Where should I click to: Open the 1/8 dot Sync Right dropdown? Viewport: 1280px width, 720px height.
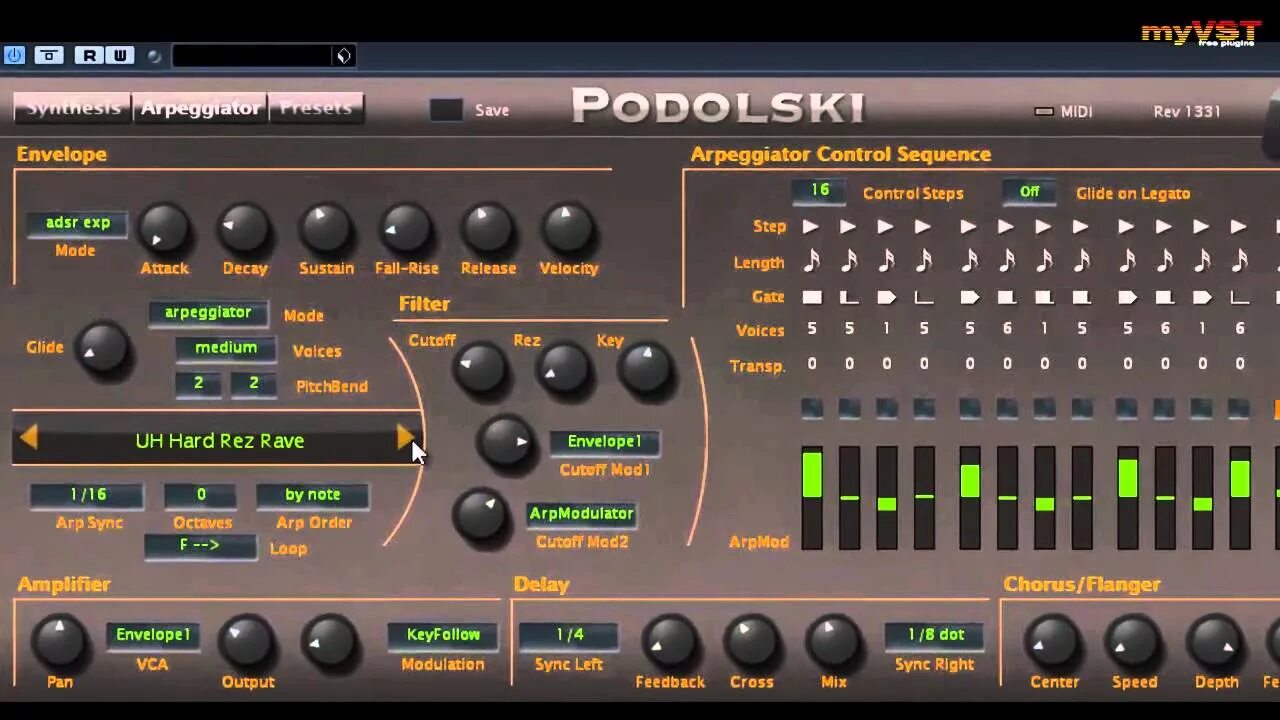click(x=936, y=635)
